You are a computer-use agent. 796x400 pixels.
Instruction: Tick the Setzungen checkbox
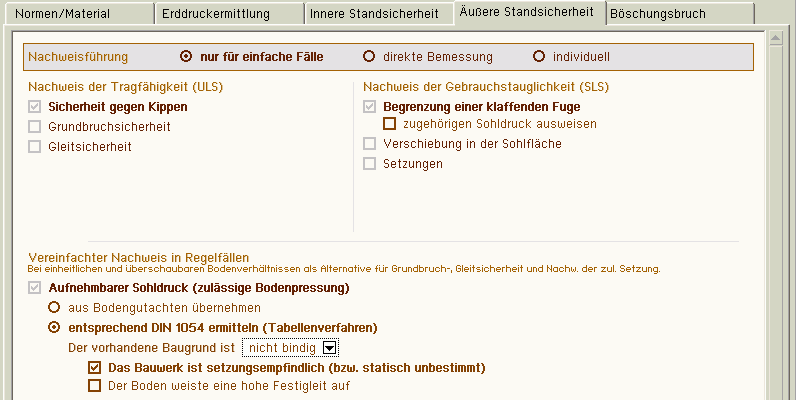tap(370, 164)
